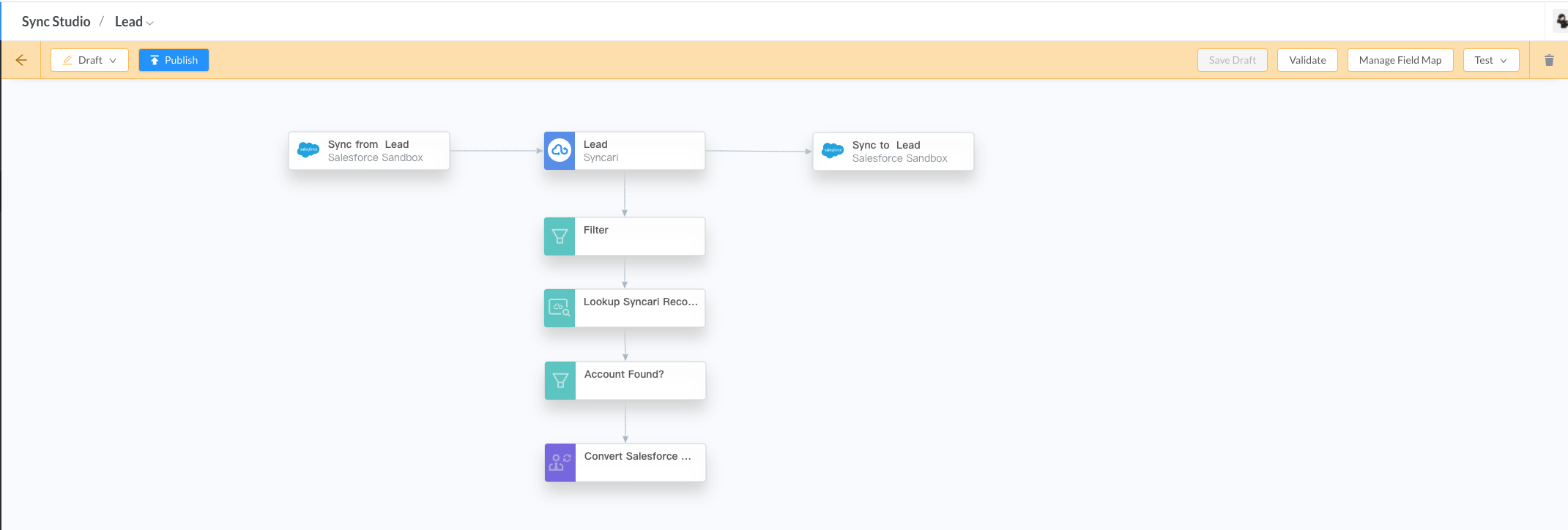This screenshot has height=530, width=1568.
Task: Click the Convert Salesforce node icon
Action: [560, 463]
